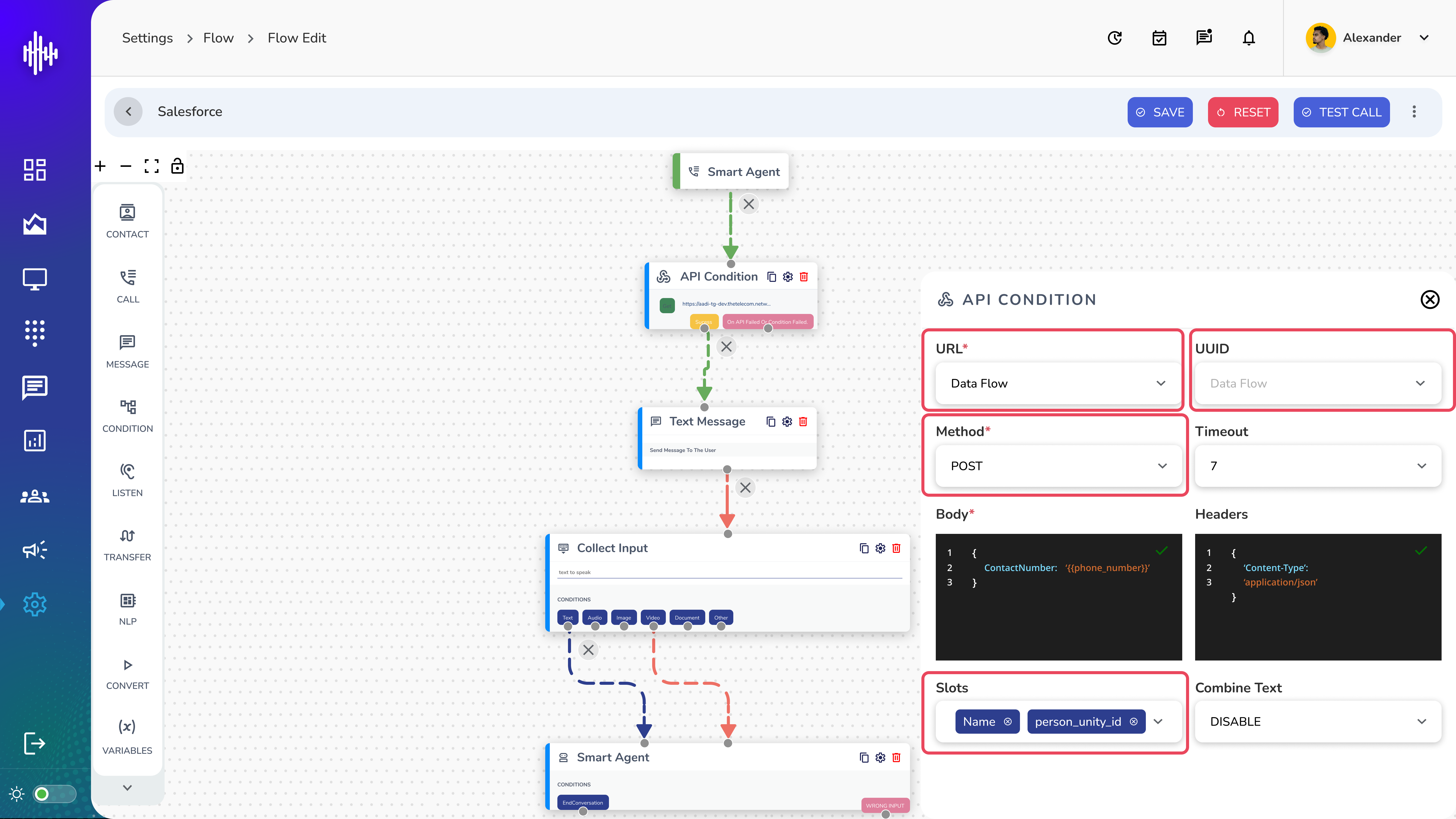Select the LISTEN node type
Image resolution: width=1456 pixels, height=819 pixels.
[127, 481]
